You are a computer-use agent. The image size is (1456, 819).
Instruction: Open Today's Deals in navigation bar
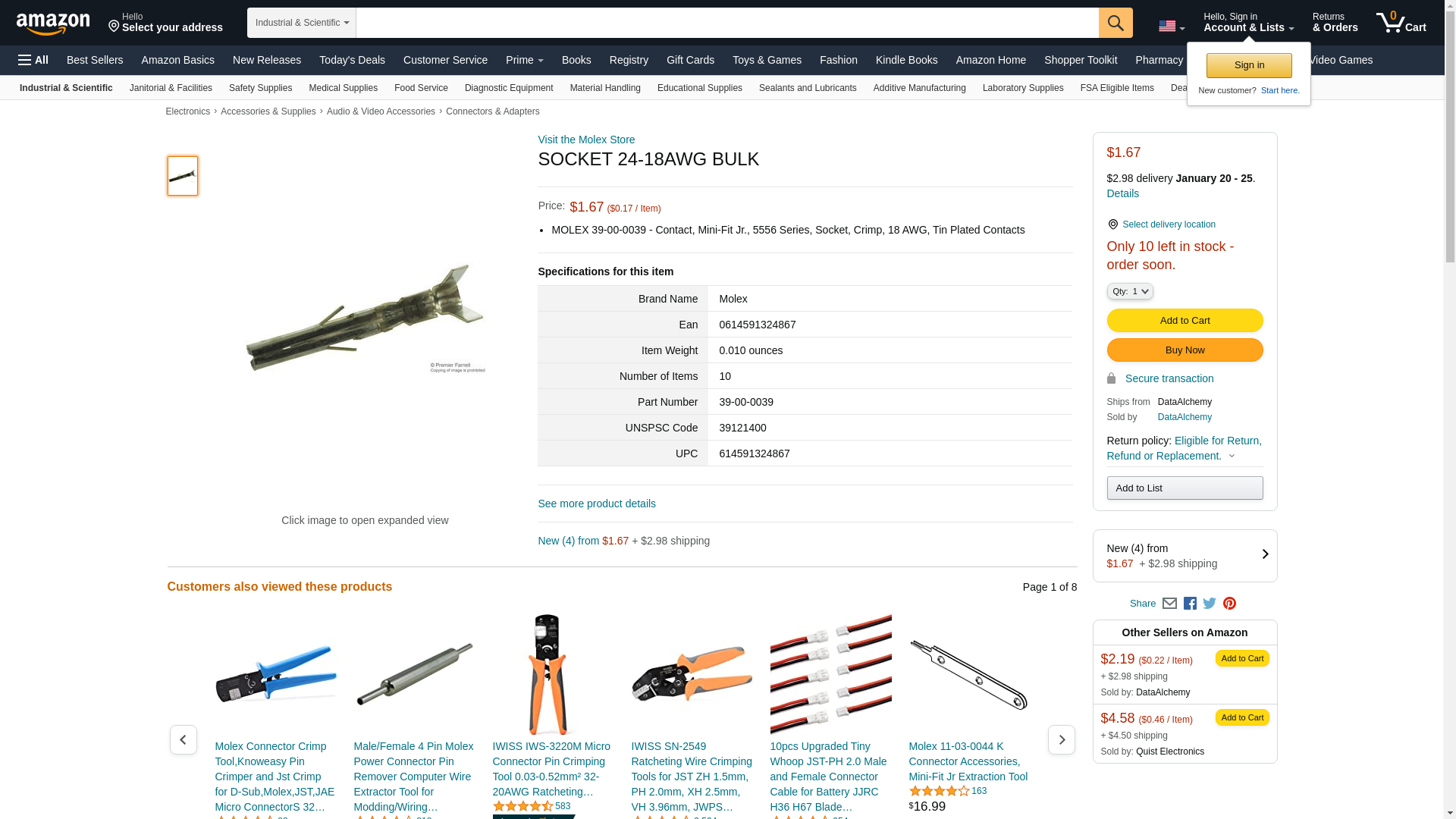pos(352,60)
